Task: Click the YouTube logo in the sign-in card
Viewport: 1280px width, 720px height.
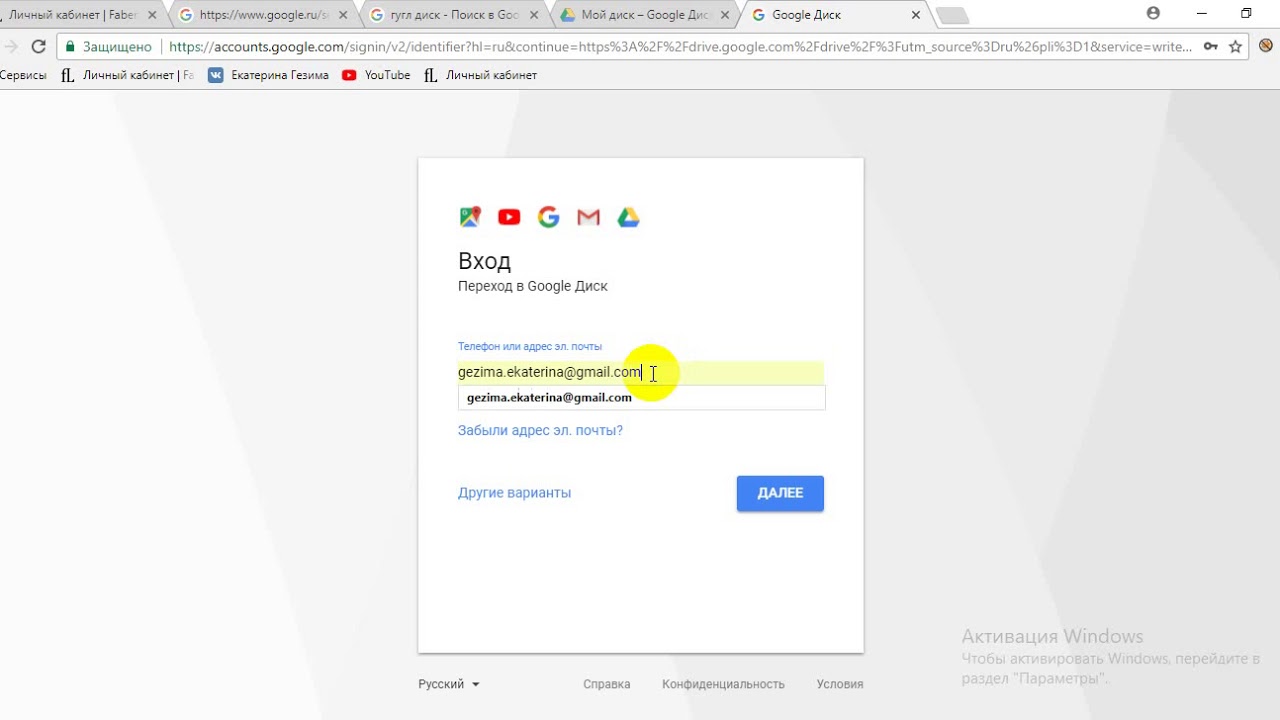Action: [x=509, y=217]
